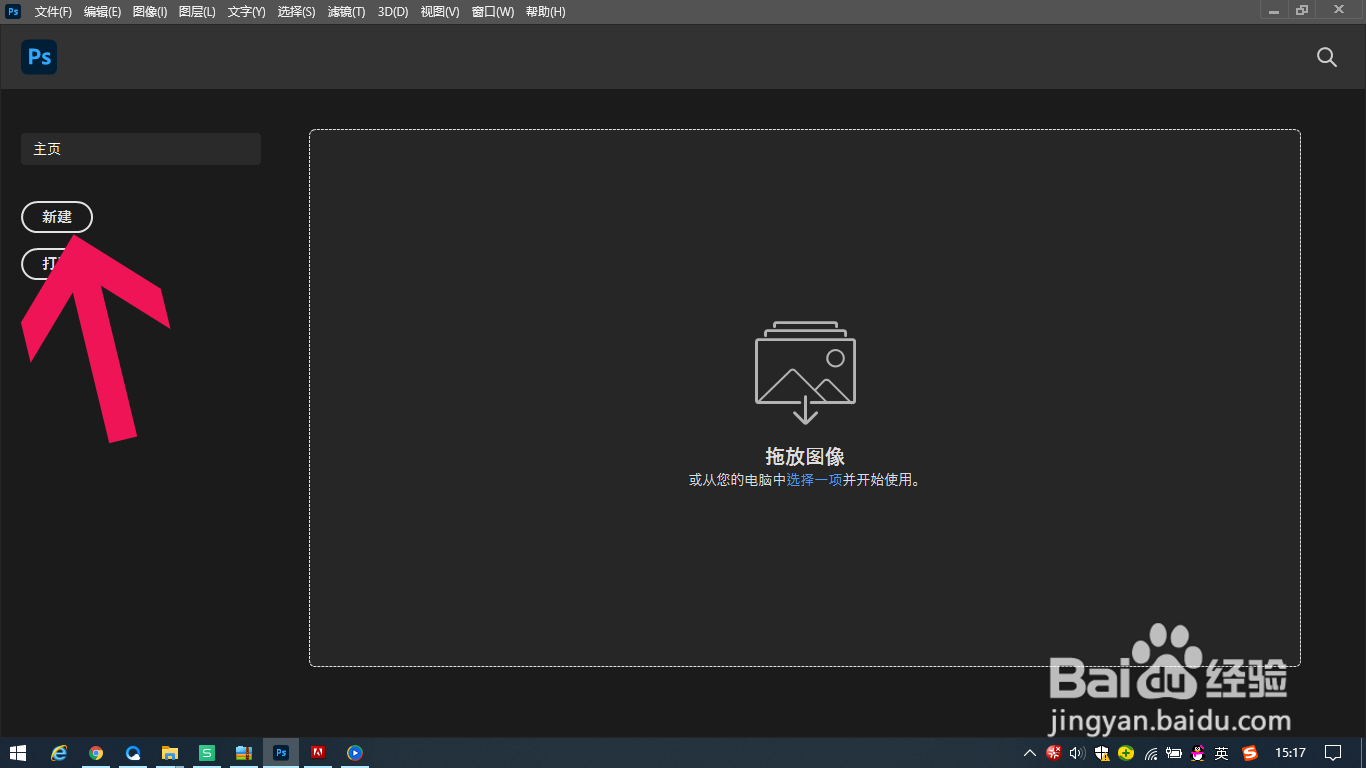
Task: Click the red tray icon beside the speaker
Action: (x=1054, y=753)
